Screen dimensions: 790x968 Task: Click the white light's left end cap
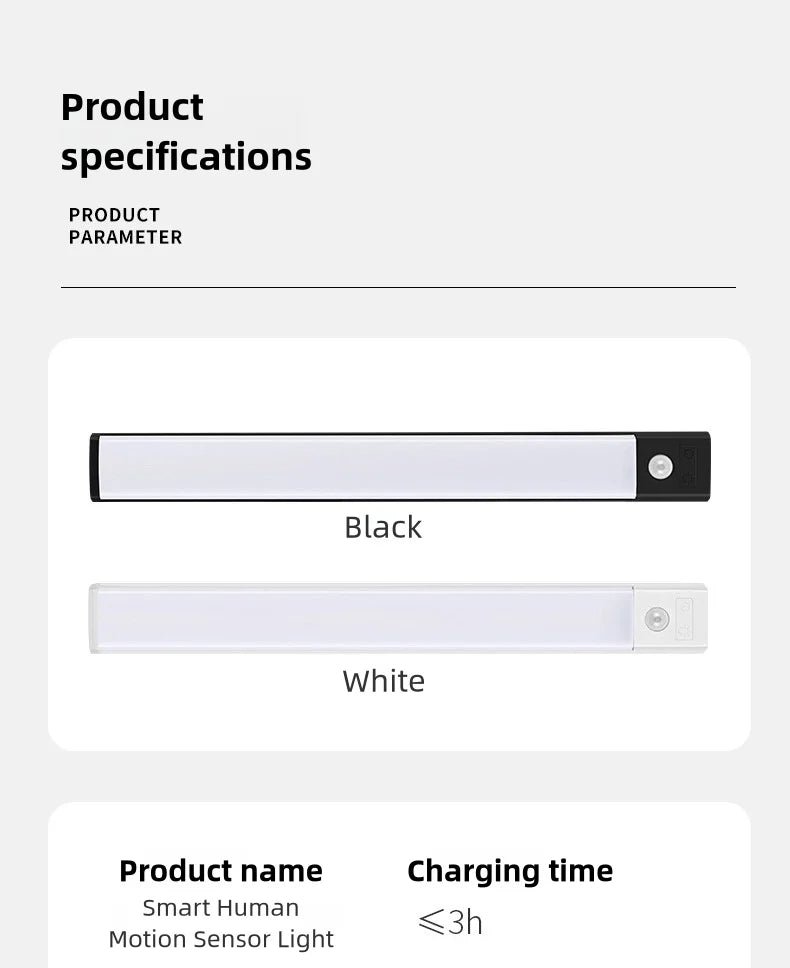tap(93, 618)
